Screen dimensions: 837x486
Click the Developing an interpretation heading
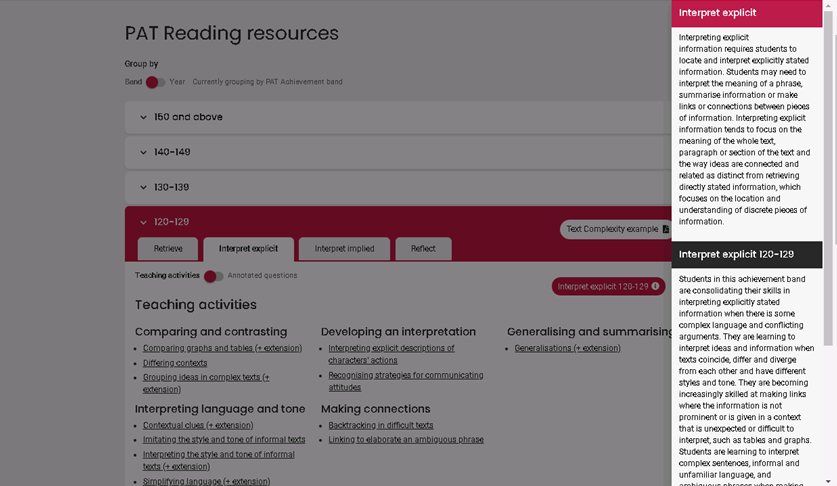398,332
